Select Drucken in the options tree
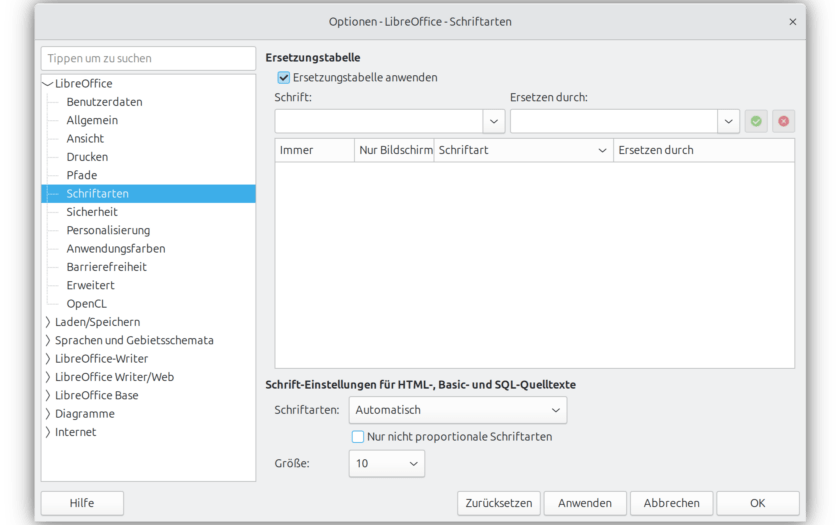 (87, 157)
